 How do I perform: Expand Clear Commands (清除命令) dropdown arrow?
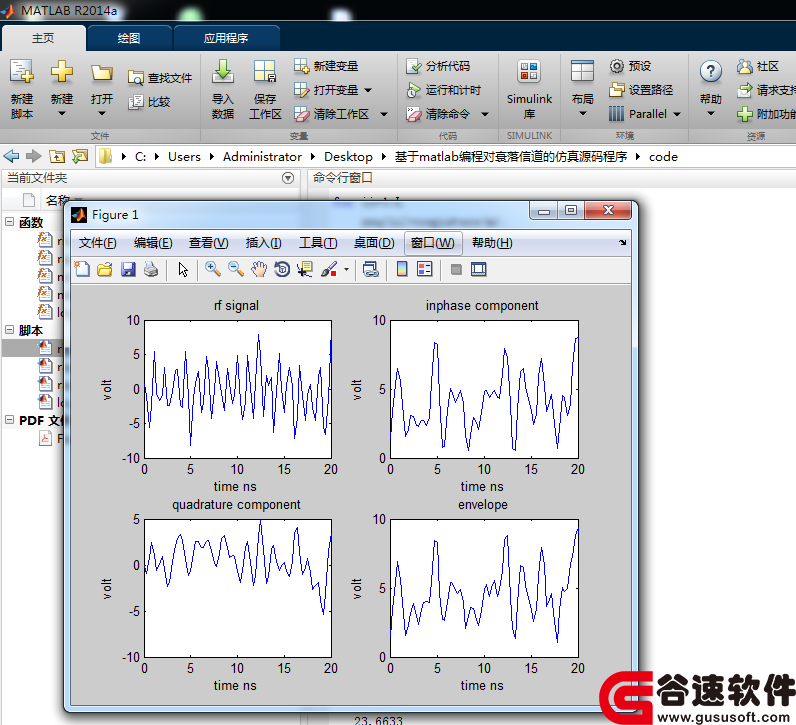pos(485,114)
